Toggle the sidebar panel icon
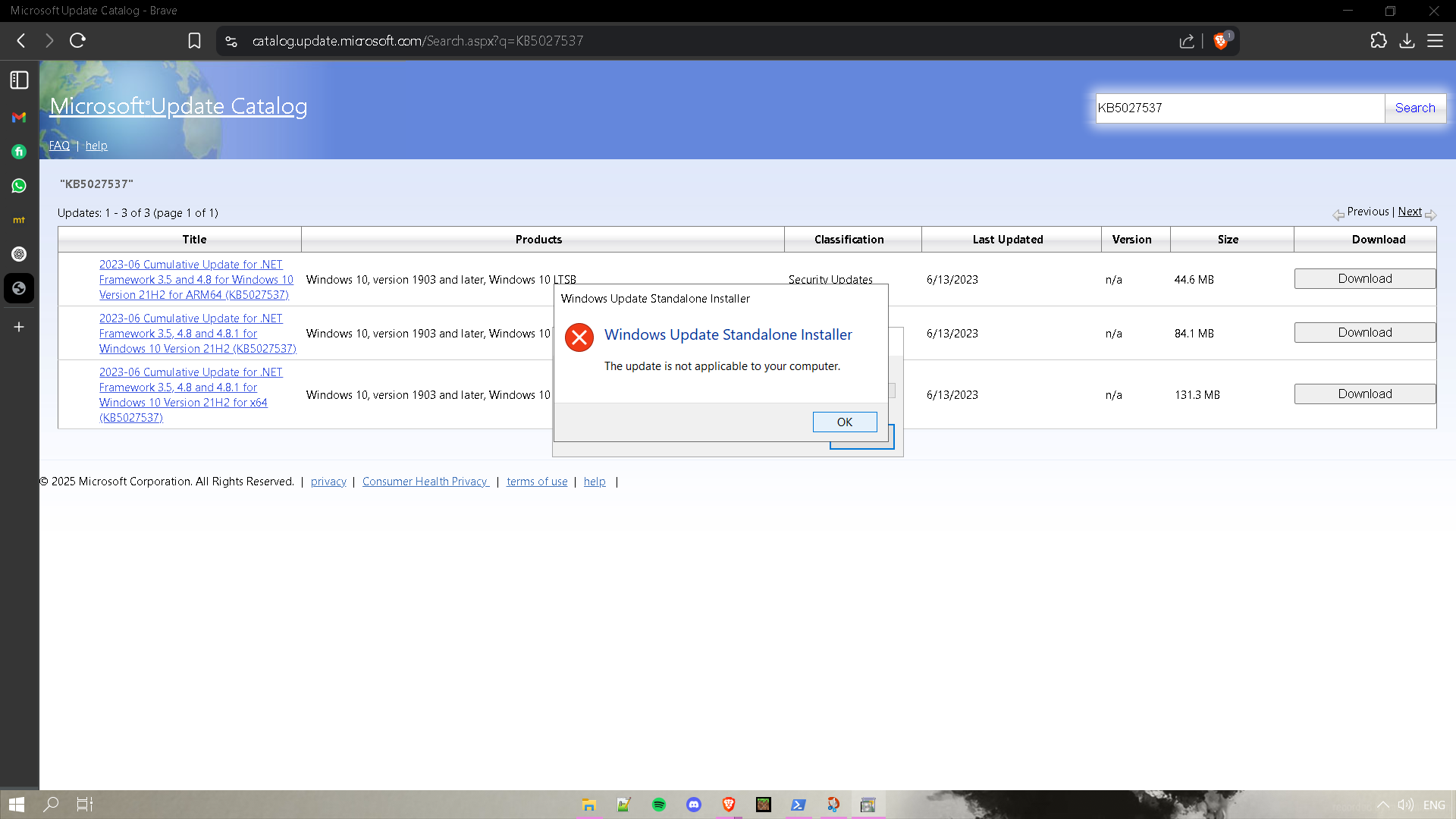The width and height of the screenshot is (1456, 819). [19, 80]
